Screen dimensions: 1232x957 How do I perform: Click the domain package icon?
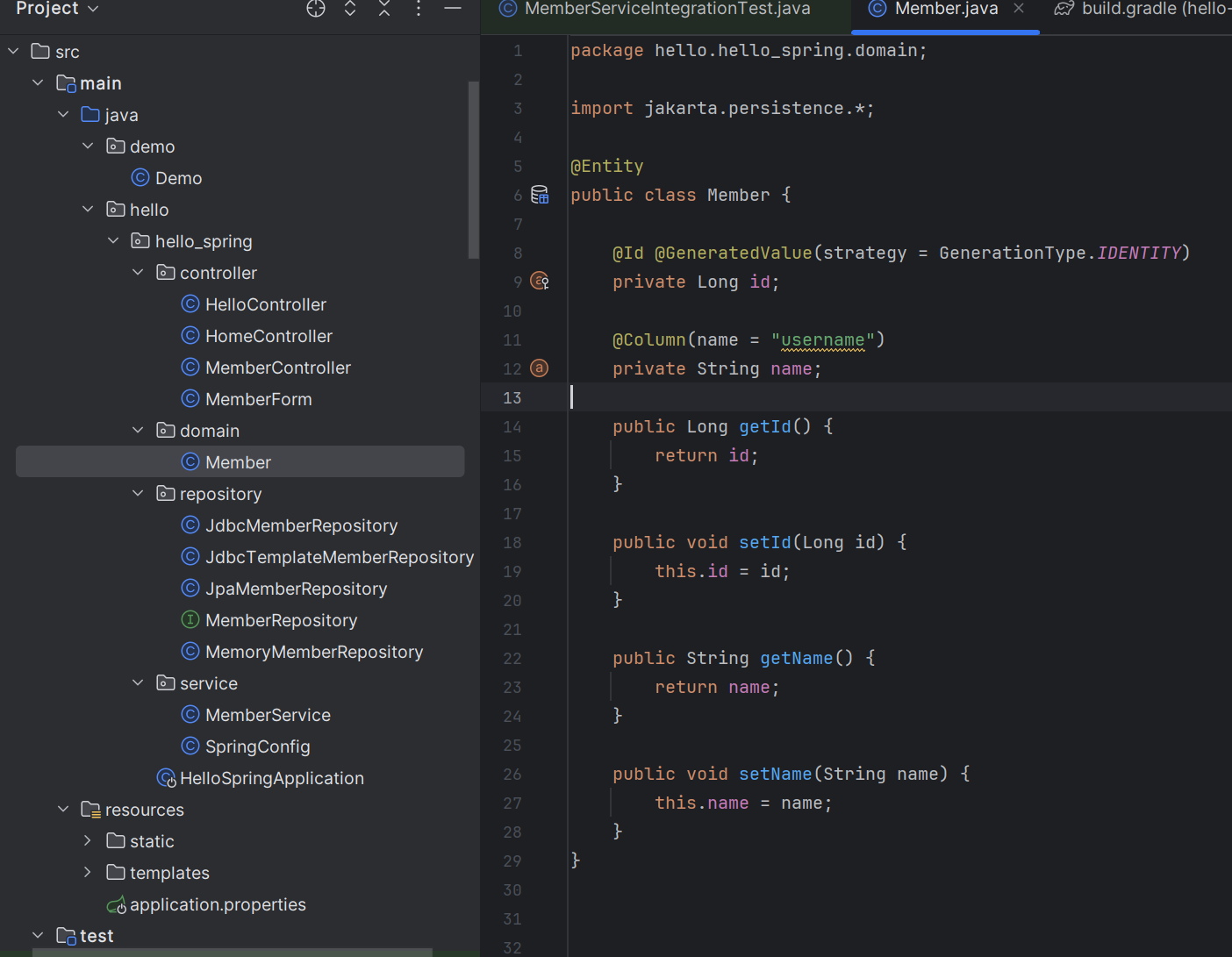click(x=166, y=430)
